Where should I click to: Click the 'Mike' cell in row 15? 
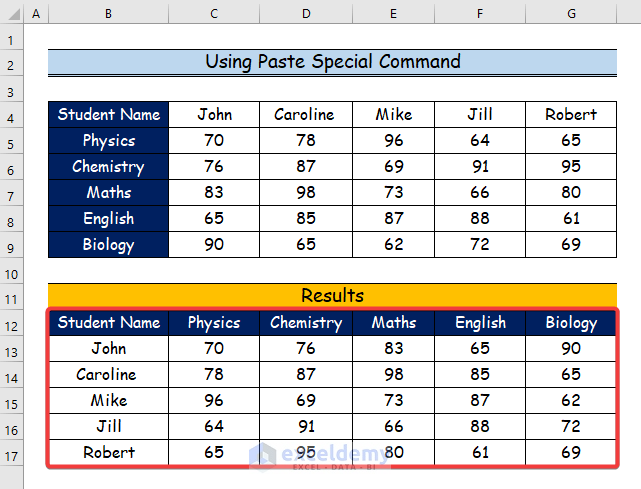108,401
